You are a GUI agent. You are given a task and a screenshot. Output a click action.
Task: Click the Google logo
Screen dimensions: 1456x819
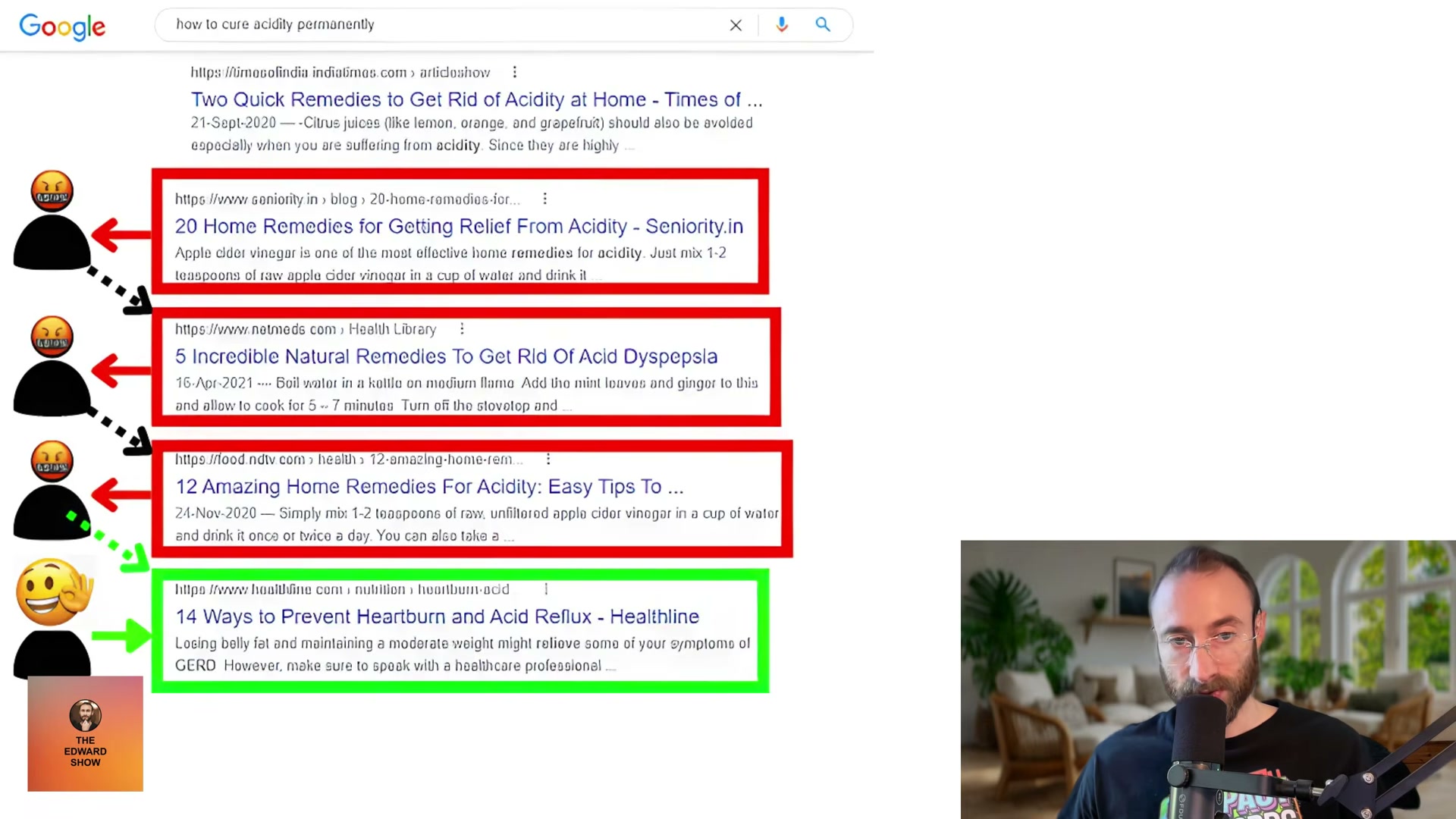[x=62, y=27]
